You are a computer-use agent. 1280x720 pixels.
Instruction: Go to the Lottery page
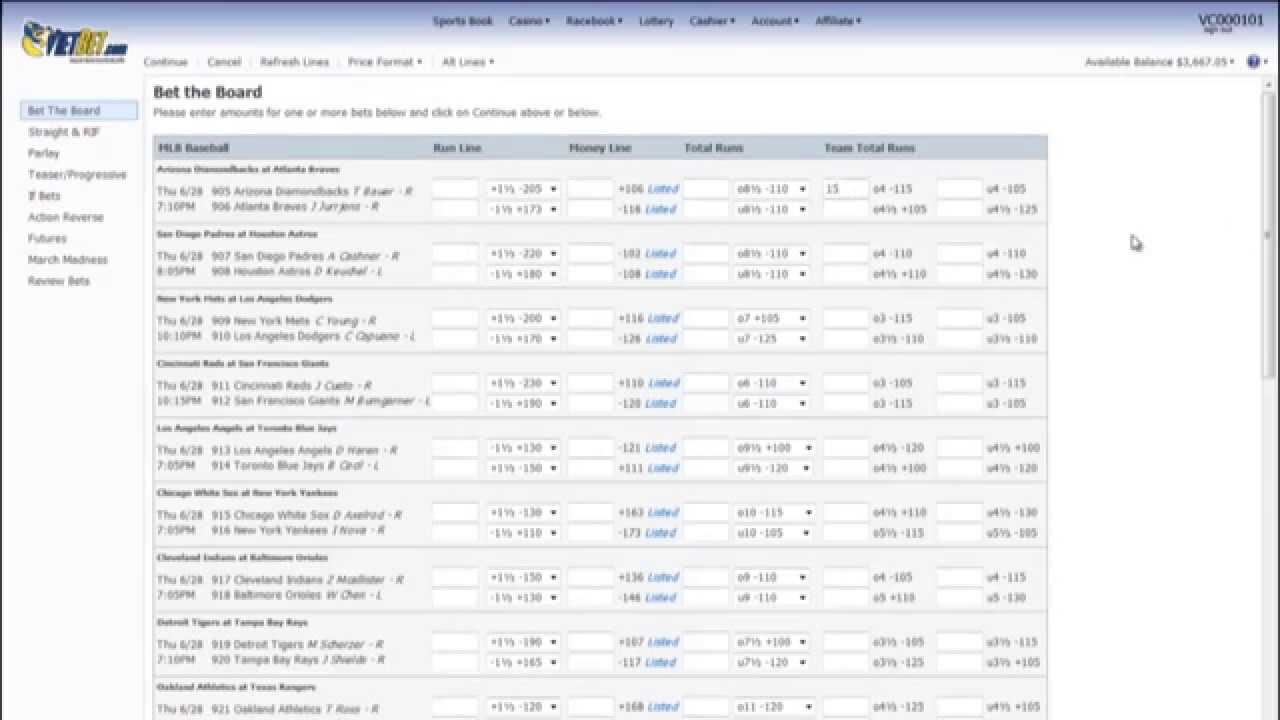656,21
